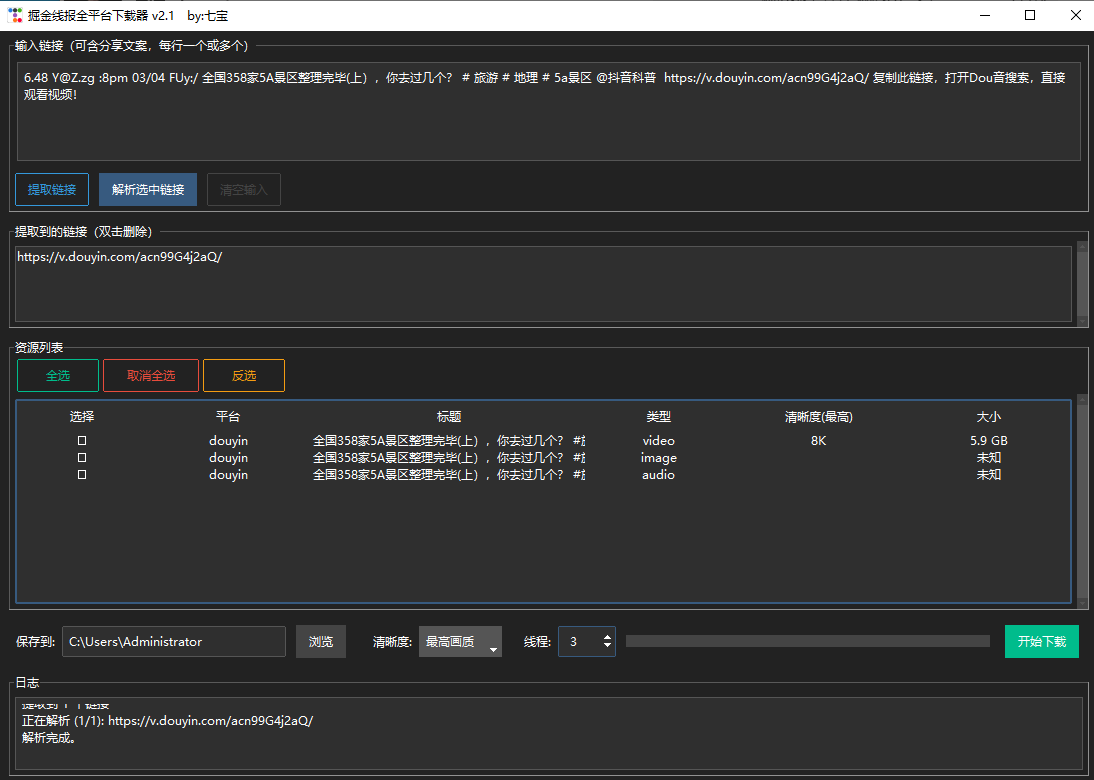Image resolution: width=1094 pixels, height=780 pixels.
Task: Invert selection with 反选 button
Action: tap(243, 375)
